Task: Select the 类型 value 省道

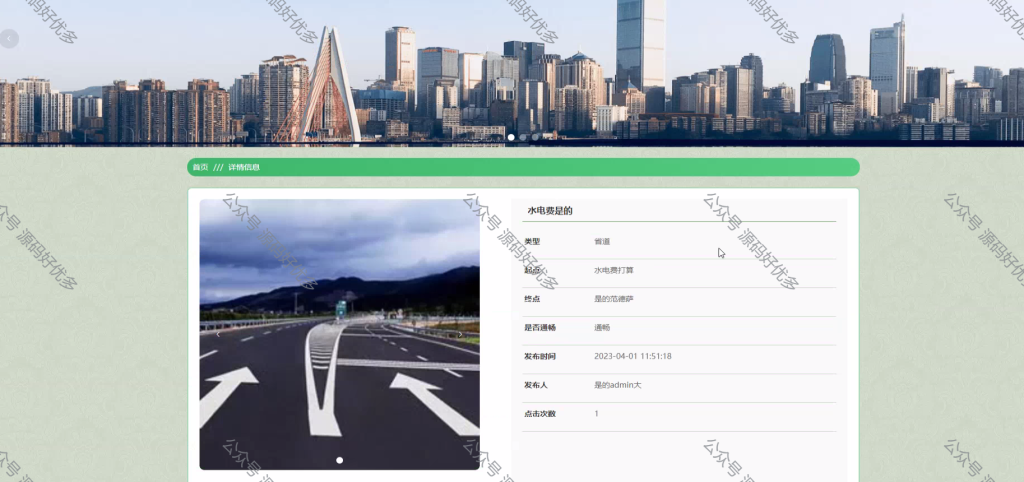Action: click(x=602, y=242)
